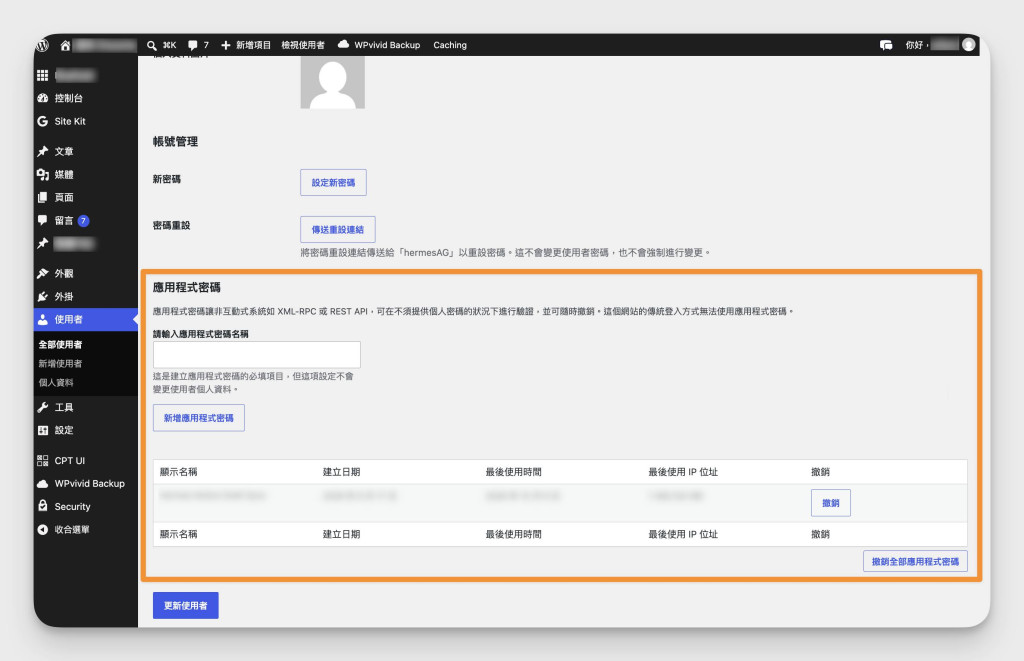This screenshot has height=661, width=1024.
Task: Open 設定 settings icon in sidebar
Action: 42,430
